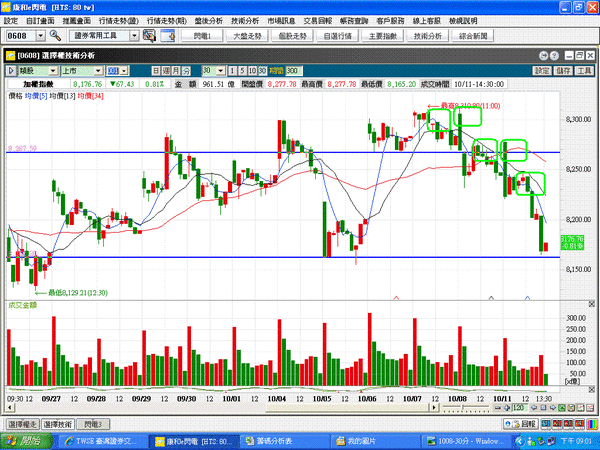
Task: Expand the 上市 market dropdown
Action: (x=98, y=71)
